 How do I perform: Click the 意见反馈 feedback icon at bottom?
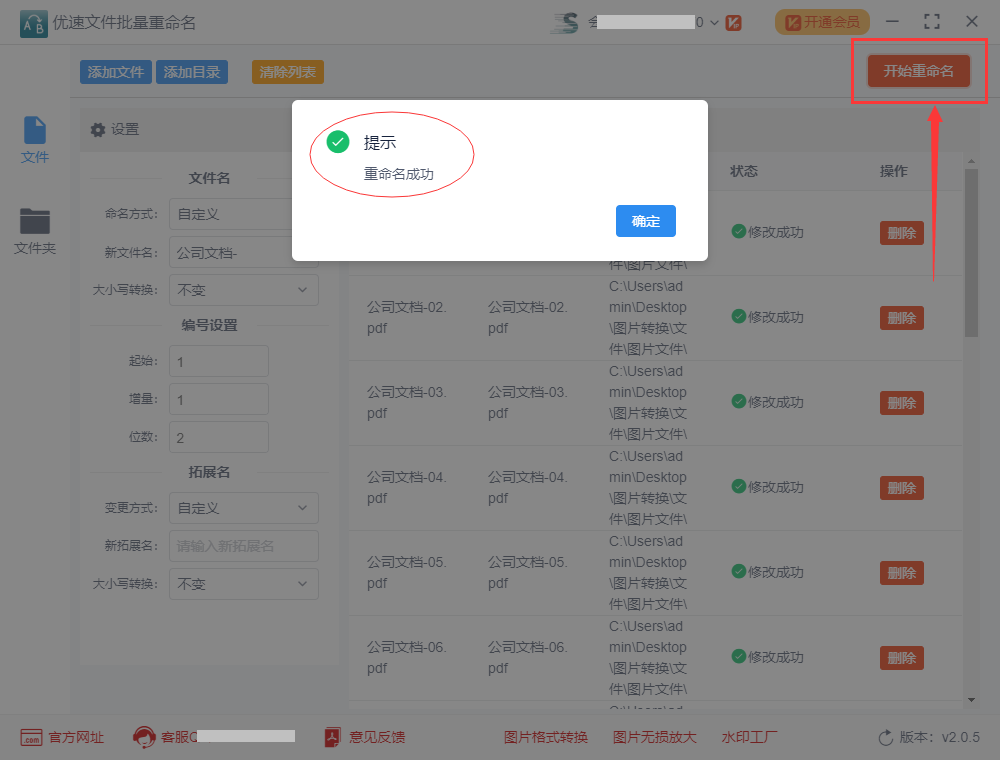pos(331,736)
